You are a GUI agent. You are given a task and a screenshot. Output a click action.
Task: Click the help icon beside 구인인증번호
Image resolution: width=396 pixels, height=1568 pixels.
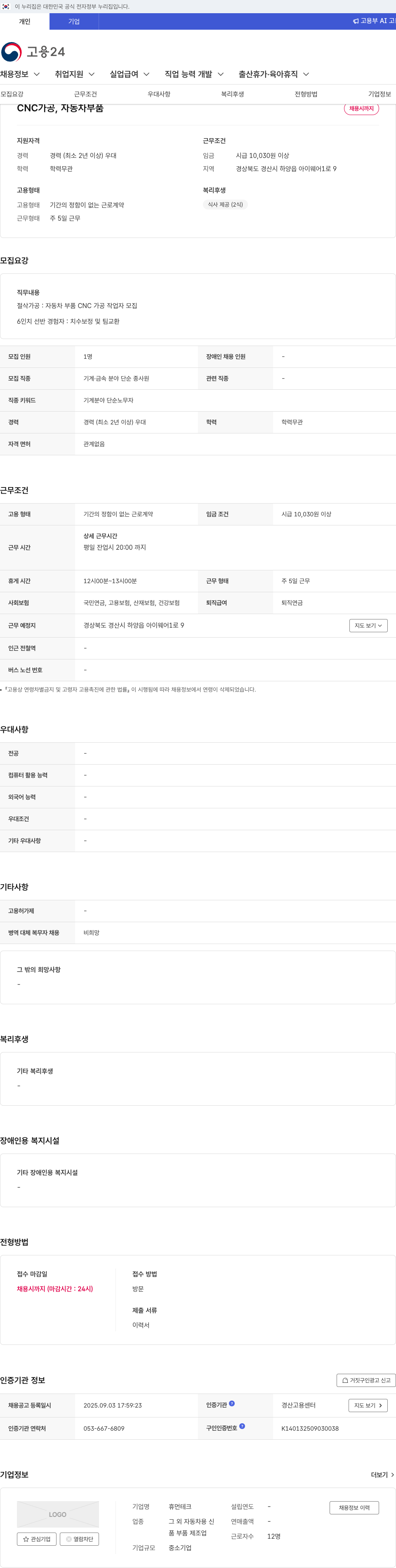click(242, 1426)
